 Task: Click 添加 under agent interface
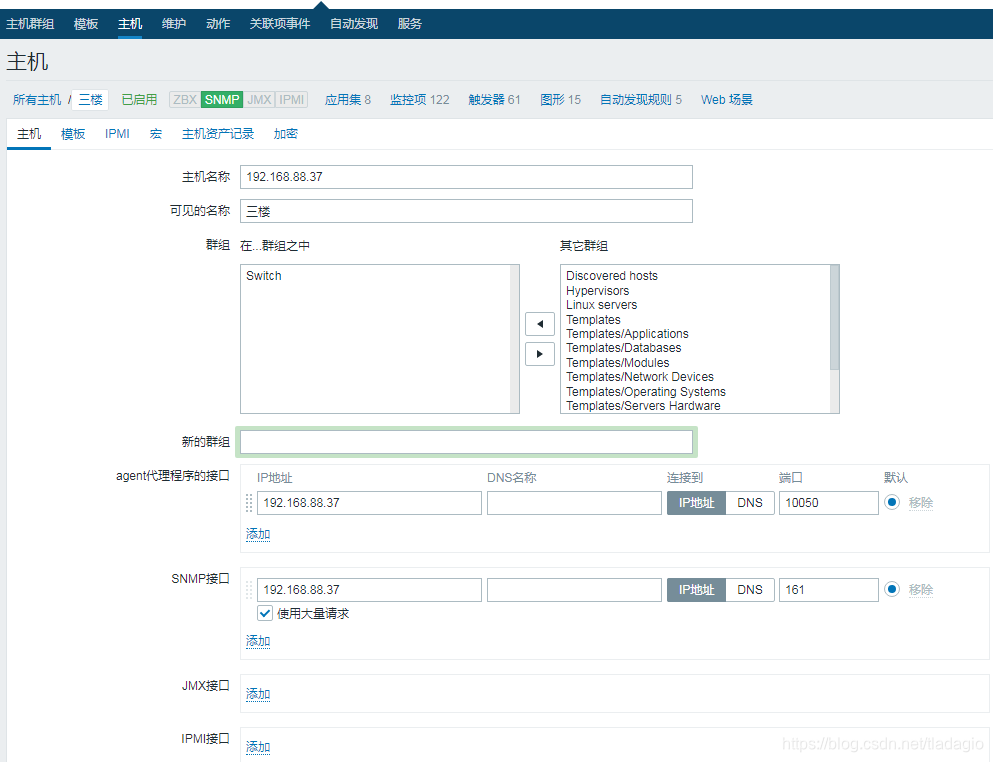point(258,534)
